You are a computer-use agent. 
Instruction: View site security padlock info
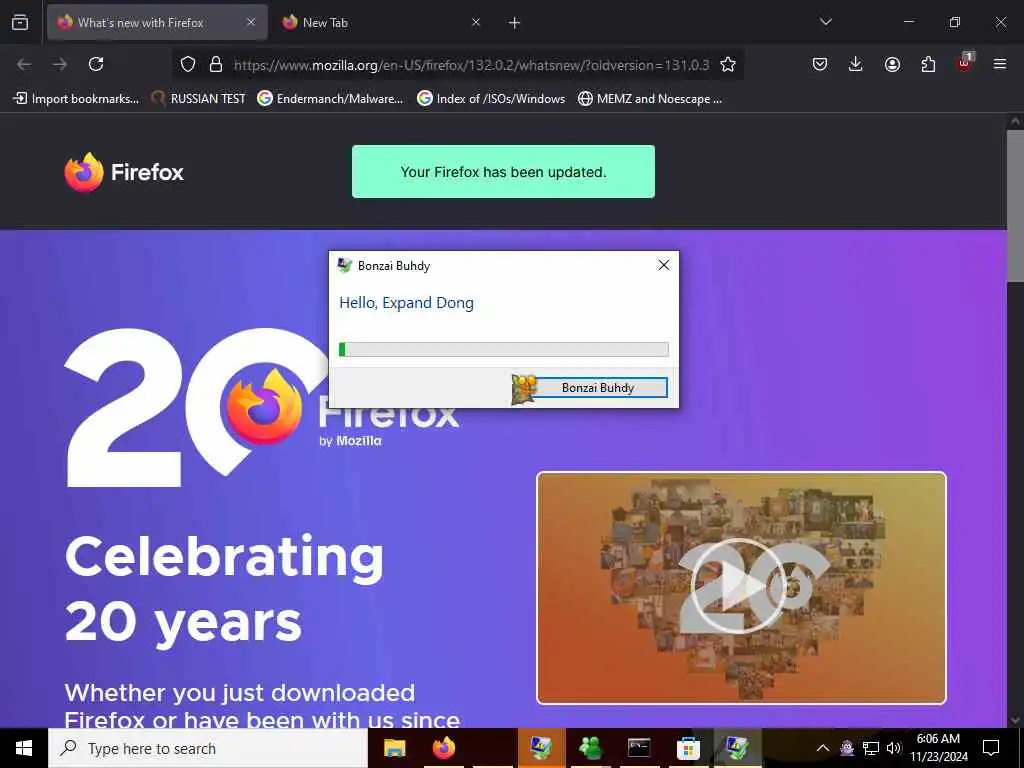[x=216, y=64]
